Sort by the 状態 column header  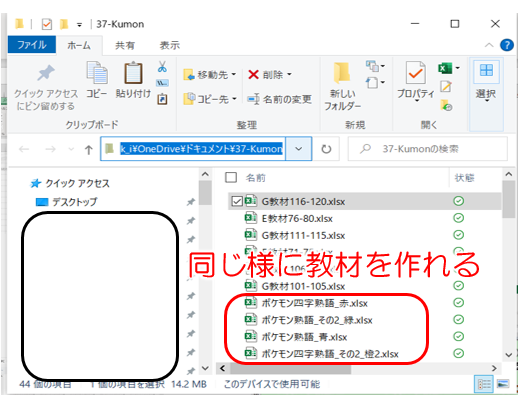coord(465,177)
